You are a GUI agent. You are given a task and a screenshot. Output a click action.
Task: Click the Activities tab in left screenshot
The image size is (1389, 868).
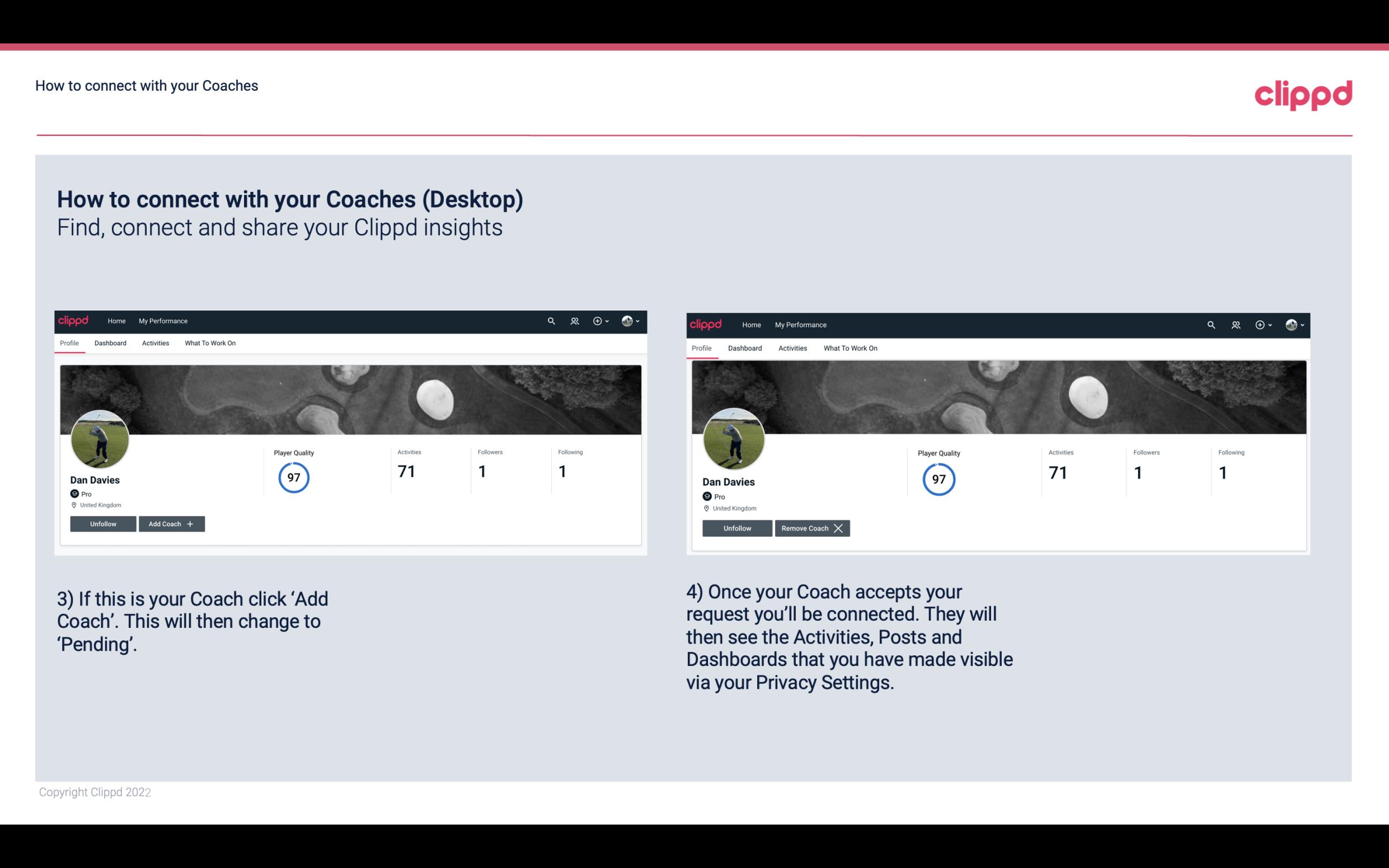tap(155, 342)
